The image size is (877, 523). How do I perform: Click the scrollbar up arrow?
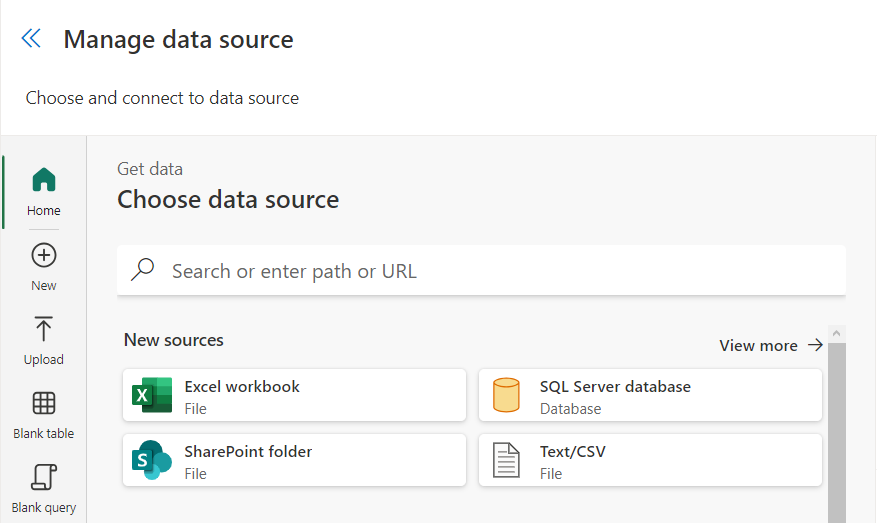click(837, 333)
